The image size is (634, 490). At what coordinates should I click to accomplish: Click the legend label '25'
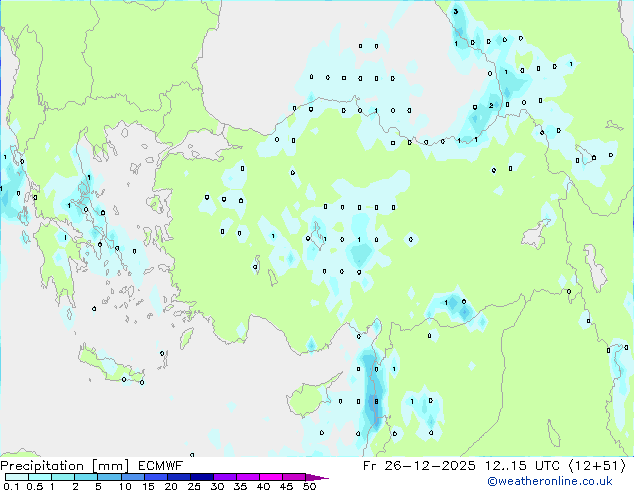[x=194, y=486]
